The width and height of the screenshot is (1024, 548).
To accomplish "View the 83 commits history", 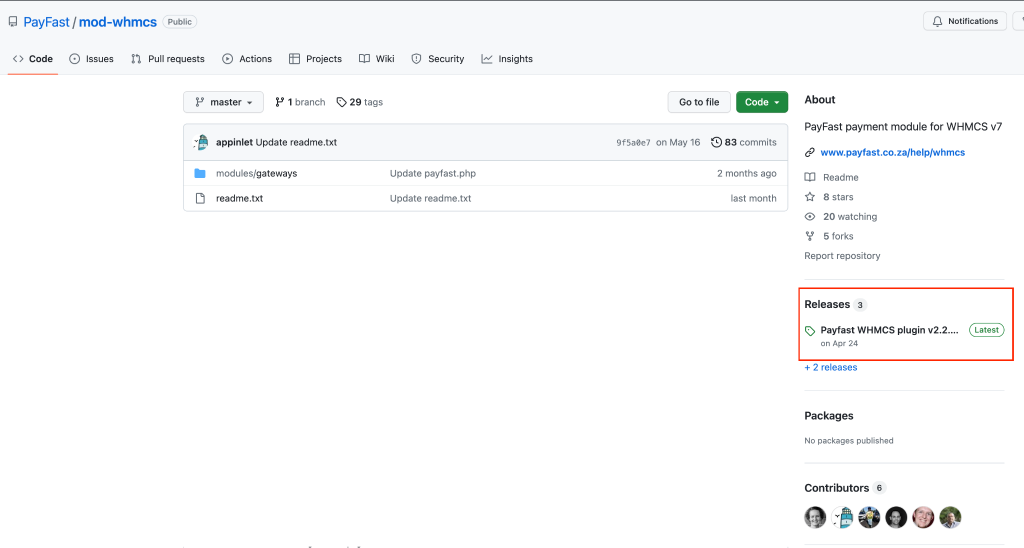I will 744,142.
